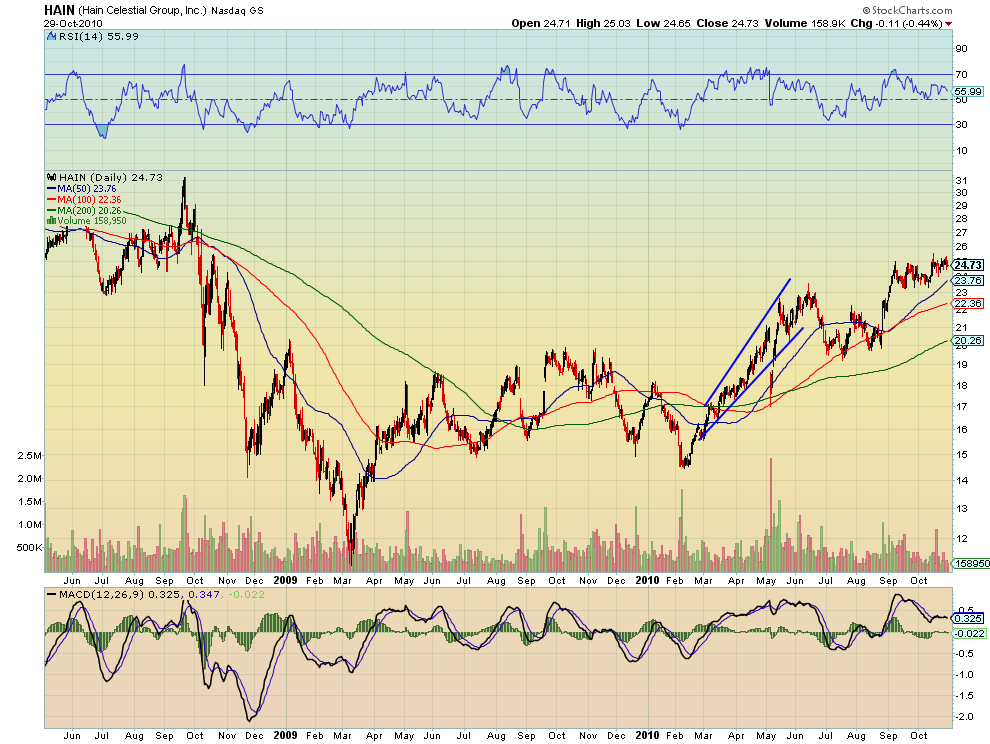This screenshot has width=990, height=744.
Task: Click the volume bars icon in legend
Action: (51, 221)
